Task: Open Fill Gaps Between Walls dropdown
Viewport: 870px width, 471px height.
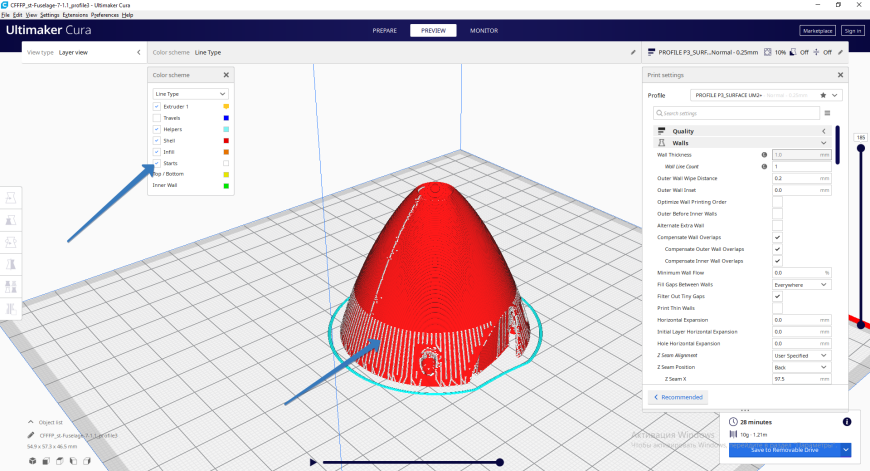Action: coord(801,285)
